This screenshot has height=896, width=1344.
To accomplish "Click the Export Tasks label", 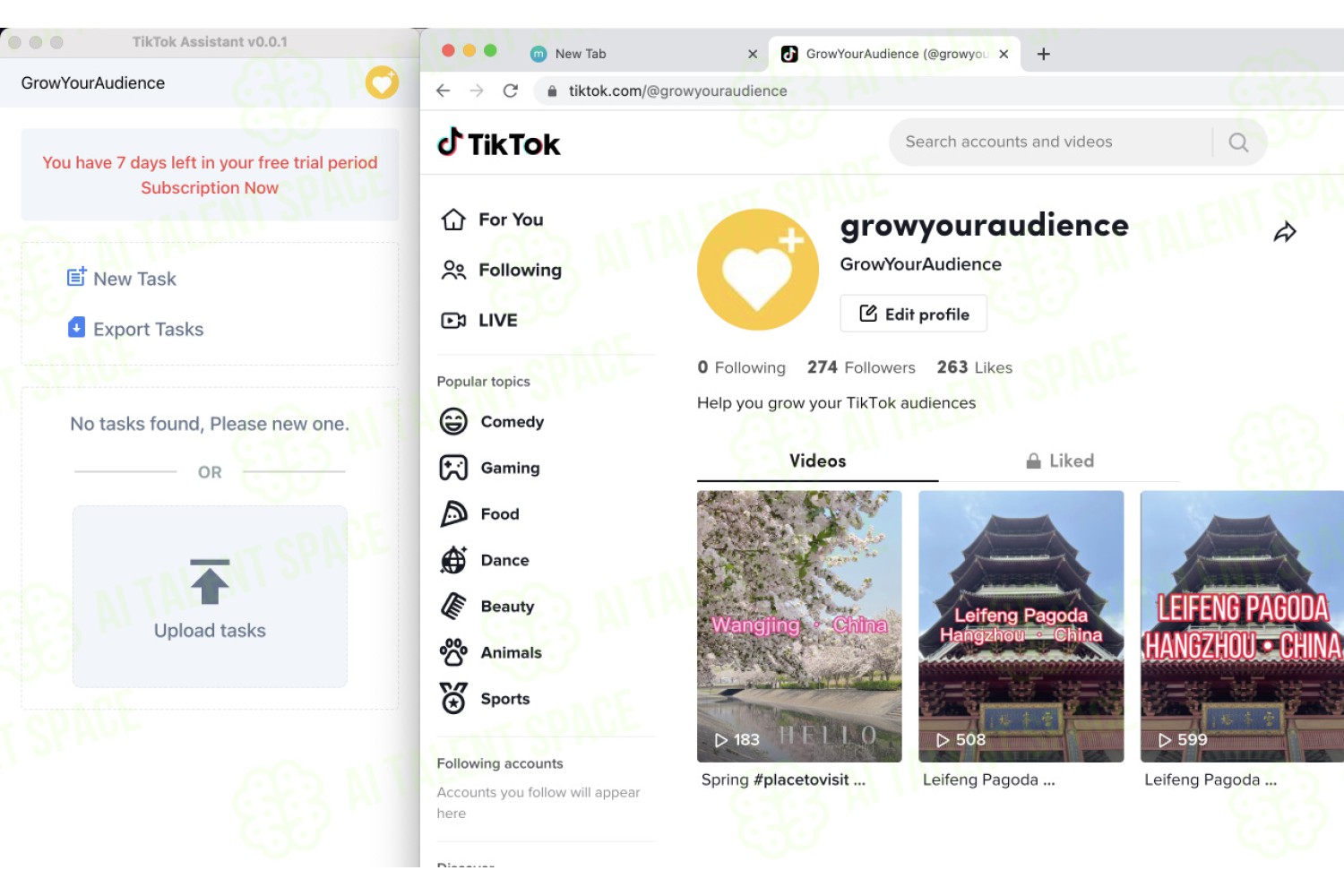I will [149, 329].
